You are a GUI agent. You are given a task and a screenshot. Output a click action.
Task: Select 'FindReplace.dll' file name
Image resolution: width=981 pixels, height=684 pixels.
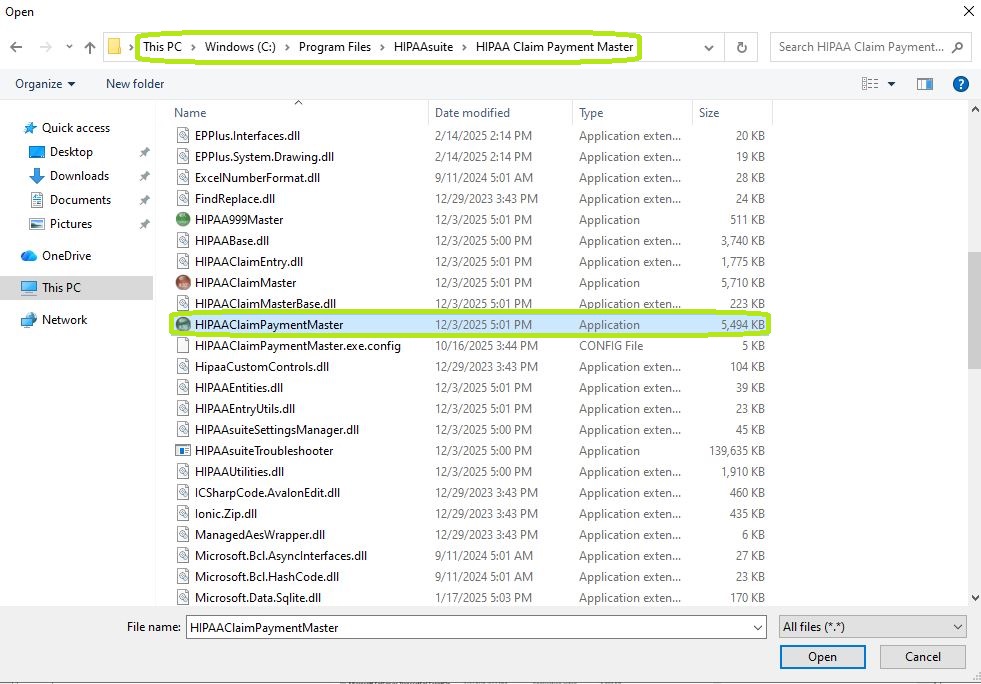(x=235, y=199)
